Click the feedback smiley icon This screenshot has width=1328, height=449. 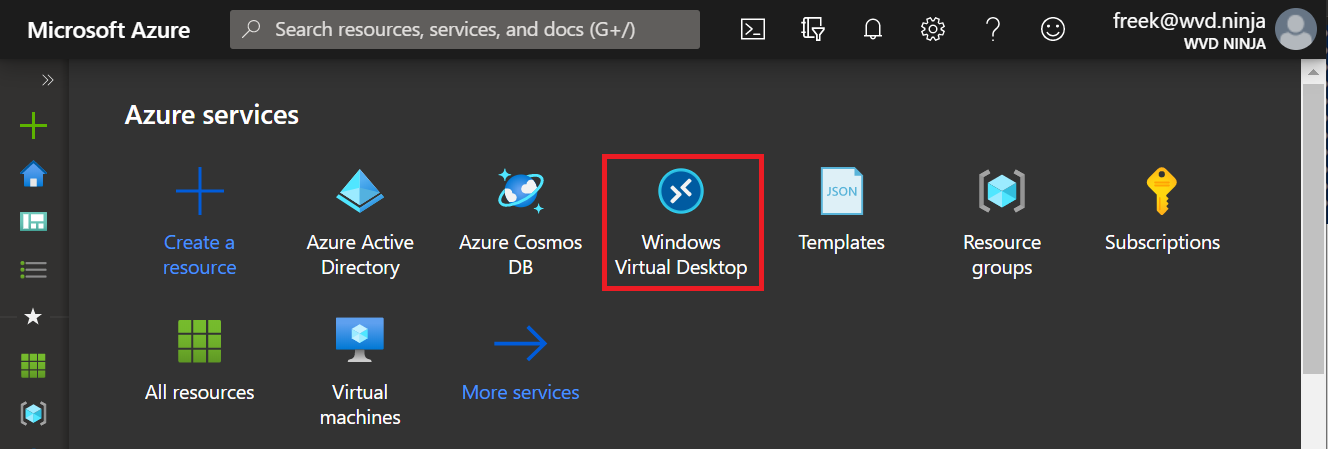click(x=1053, y=29)
